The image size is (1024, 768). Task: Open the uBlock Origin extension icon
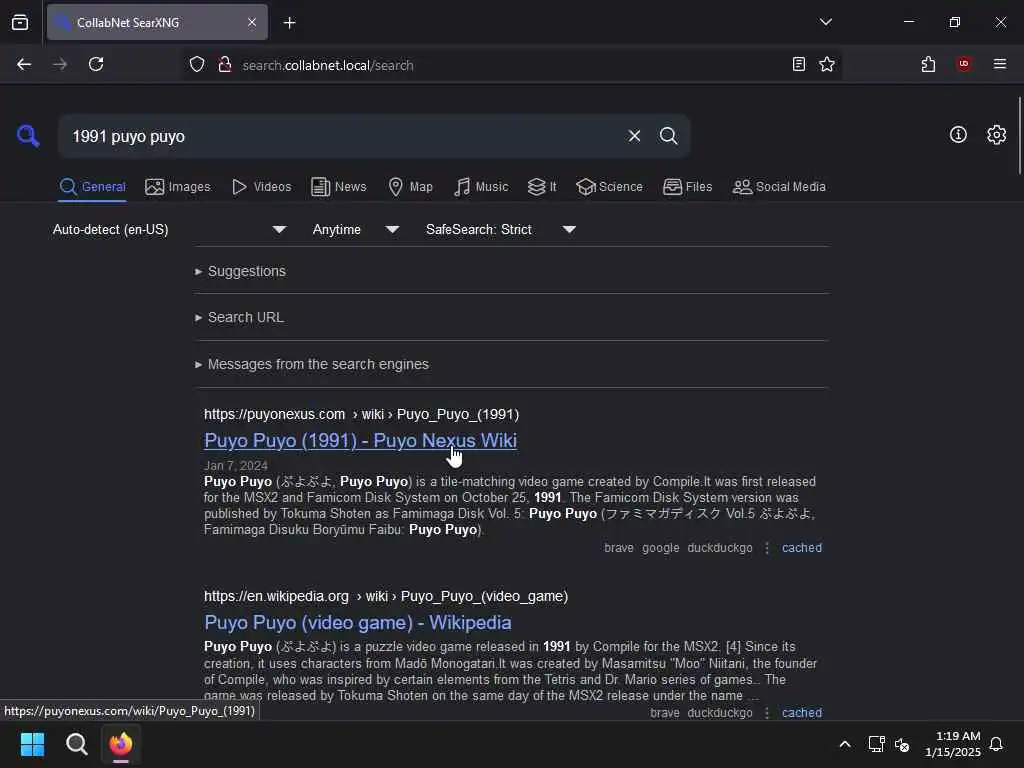[963, 64]
